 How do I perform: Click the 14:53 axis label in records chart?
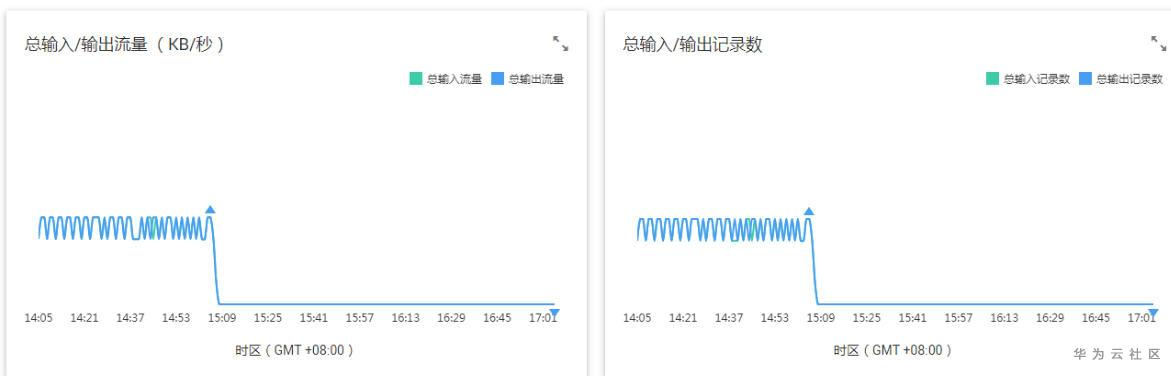(774, 318)
